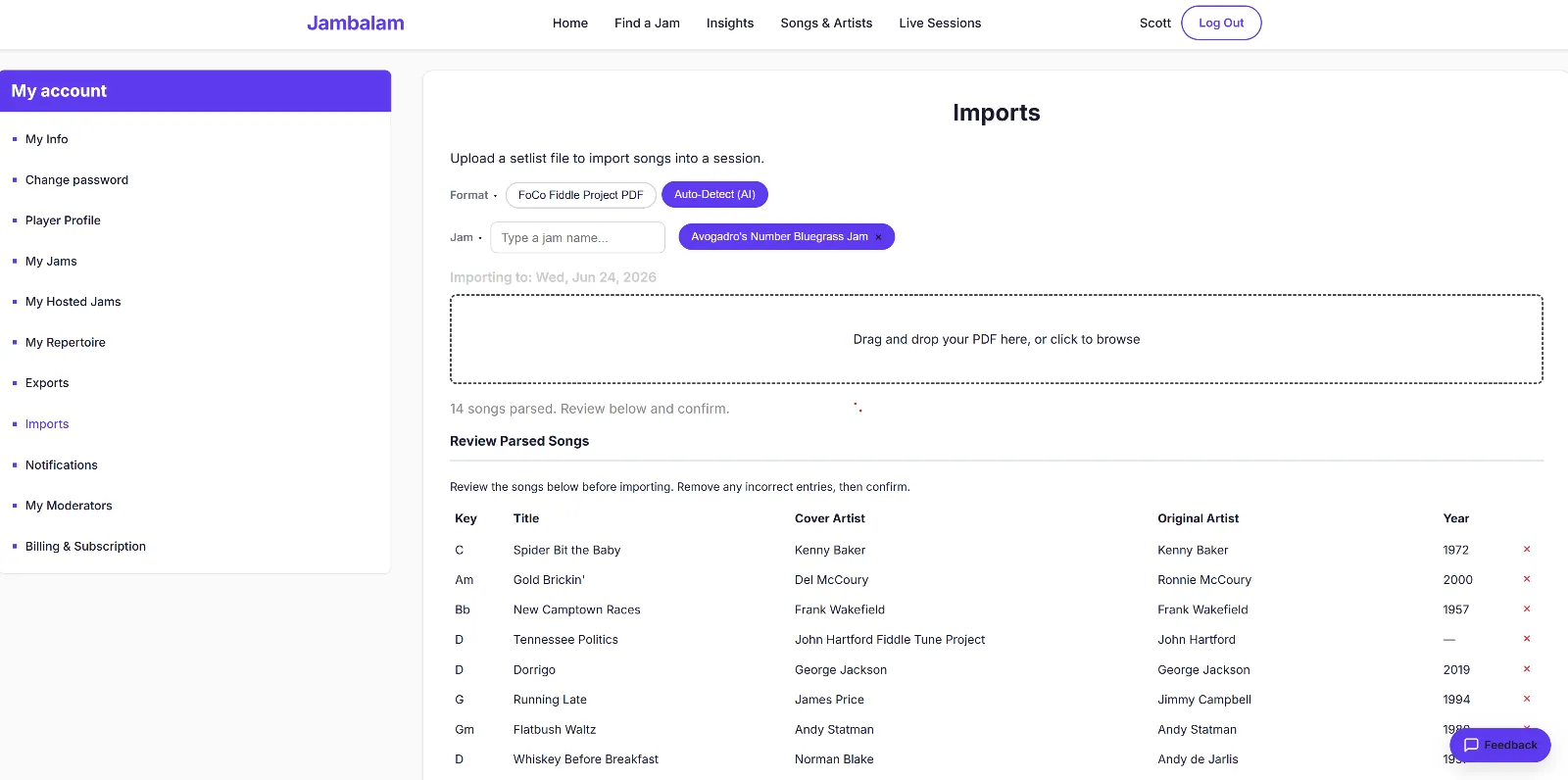The image size is (1568, 780).
Task: Click the Andy de Jarlis cell
Action: coord(1198,759)
